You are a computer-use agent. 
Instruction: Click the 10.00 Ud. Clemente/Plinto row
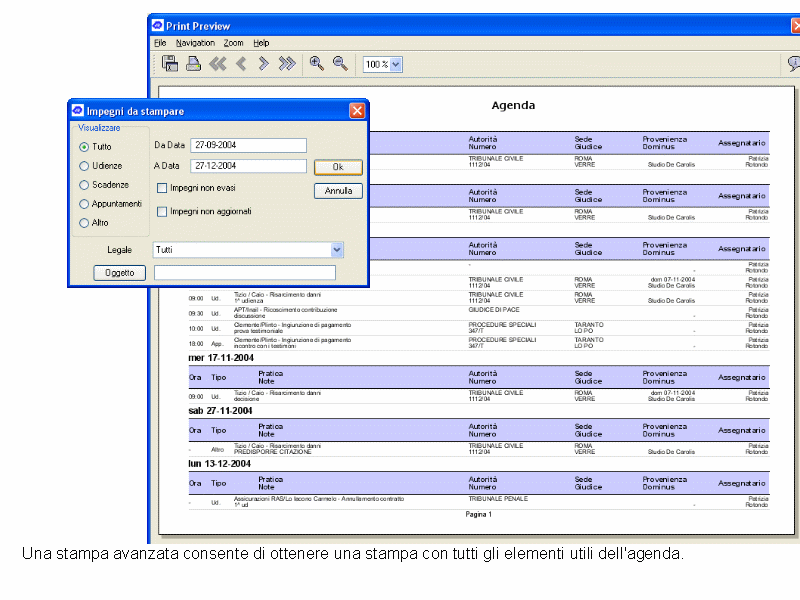(479, 328)
